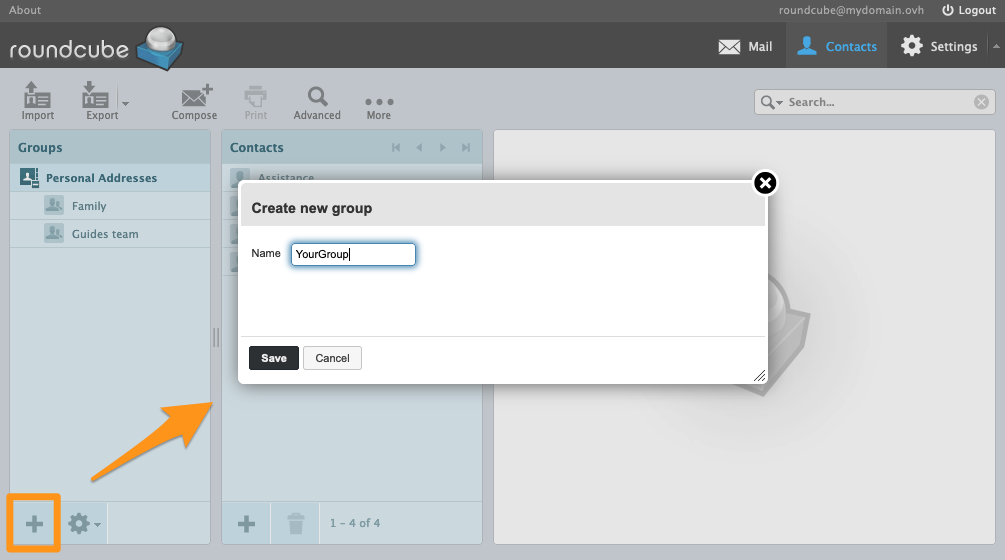1005x560 pixels.
Task: Click the Compose message icon
Action: point(194,100)
